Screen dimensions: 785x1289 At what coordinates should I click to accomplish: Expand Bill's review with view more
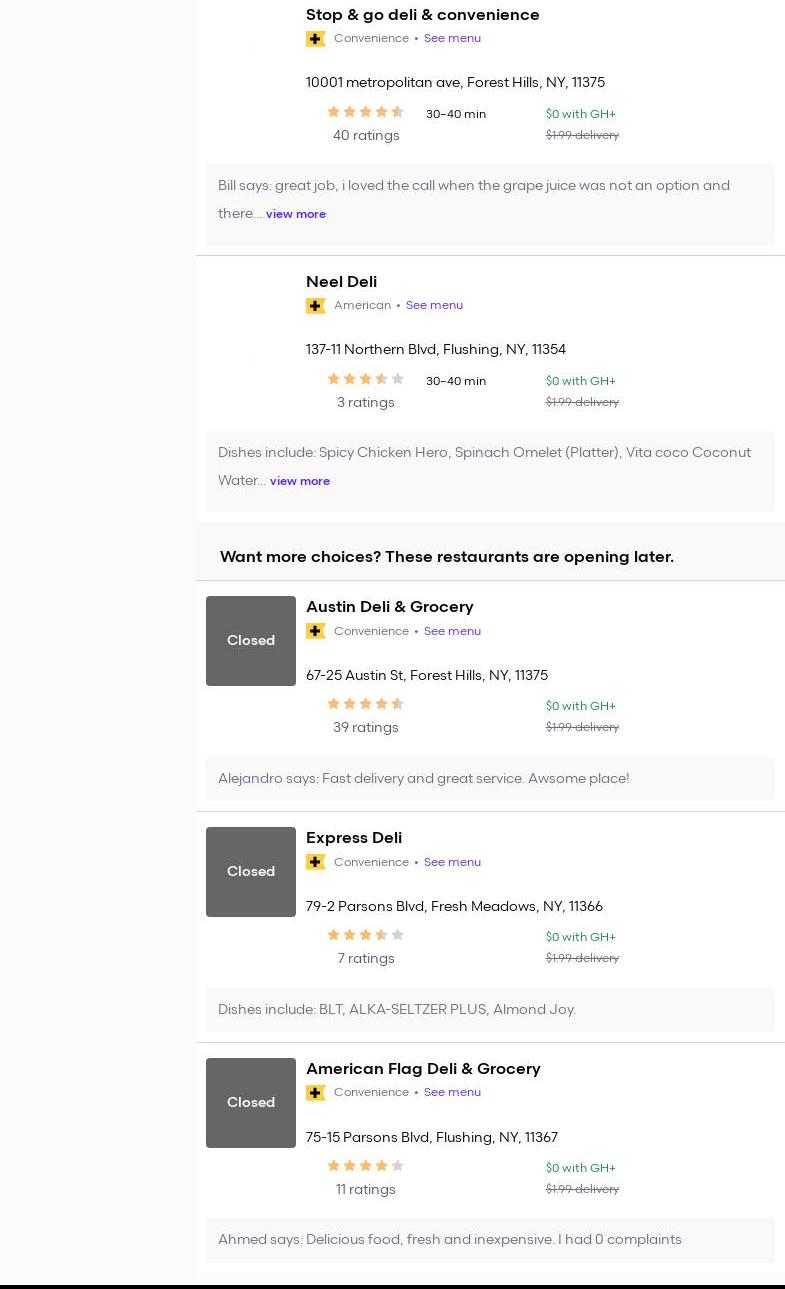pos(296,214)
